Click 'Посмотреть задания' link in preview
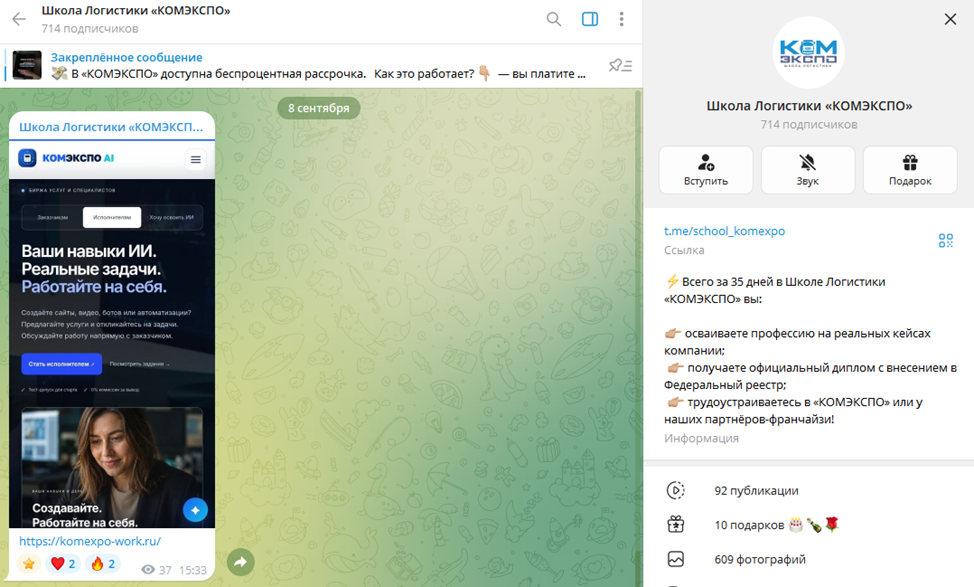Image resolution: width=974 pixels, height=587 pixels. point(139,364)
